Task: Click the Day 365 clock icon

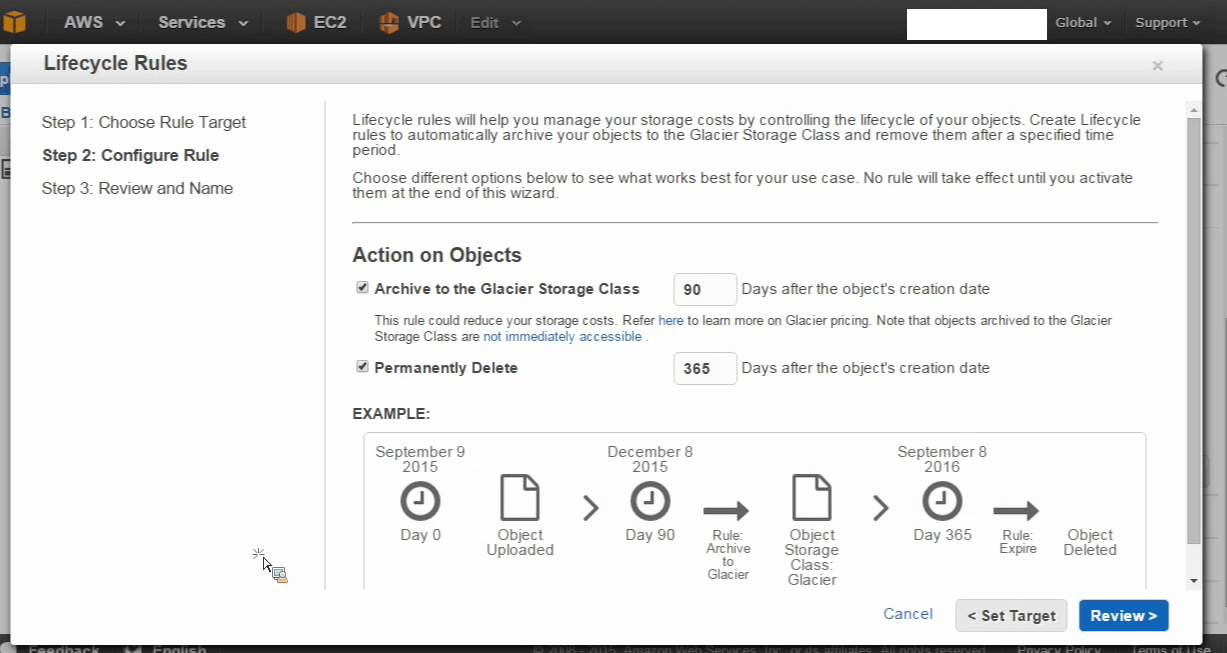Action: coord(942,501)
